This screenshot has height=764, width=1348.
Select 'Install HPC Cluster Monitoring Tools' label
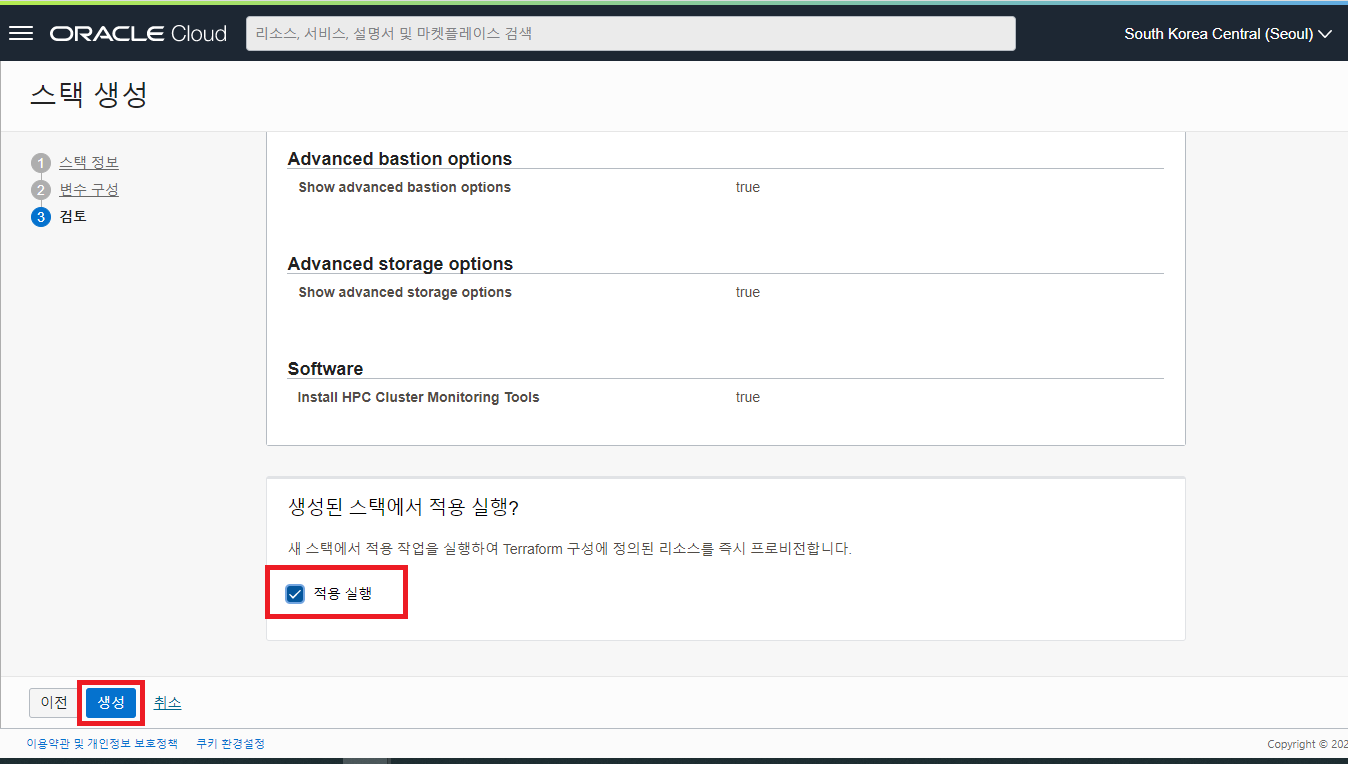[418, 397]
